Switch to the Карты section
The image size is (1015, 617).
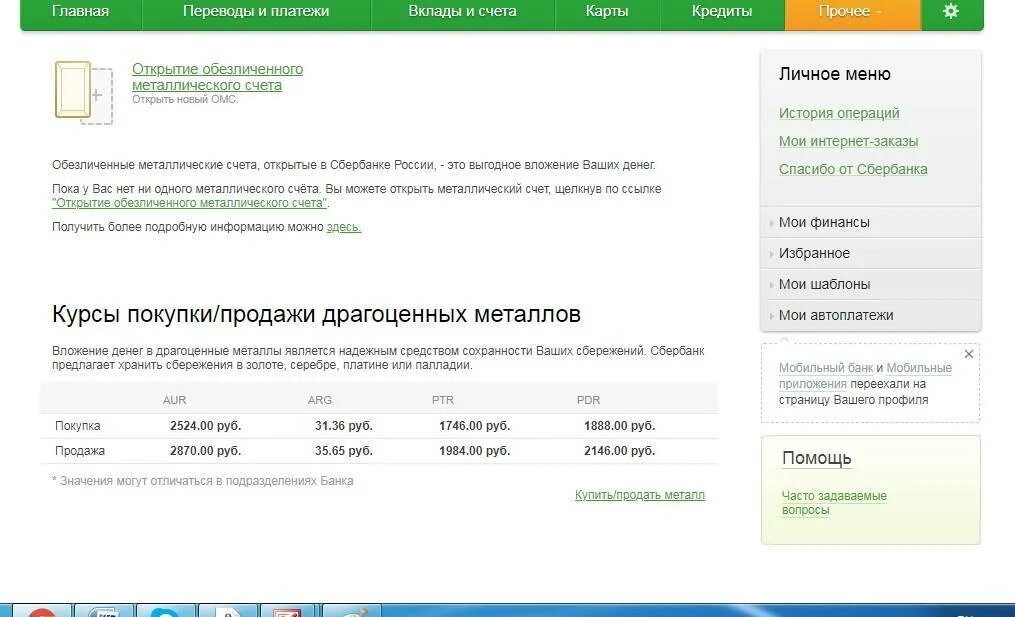point(606,12)
